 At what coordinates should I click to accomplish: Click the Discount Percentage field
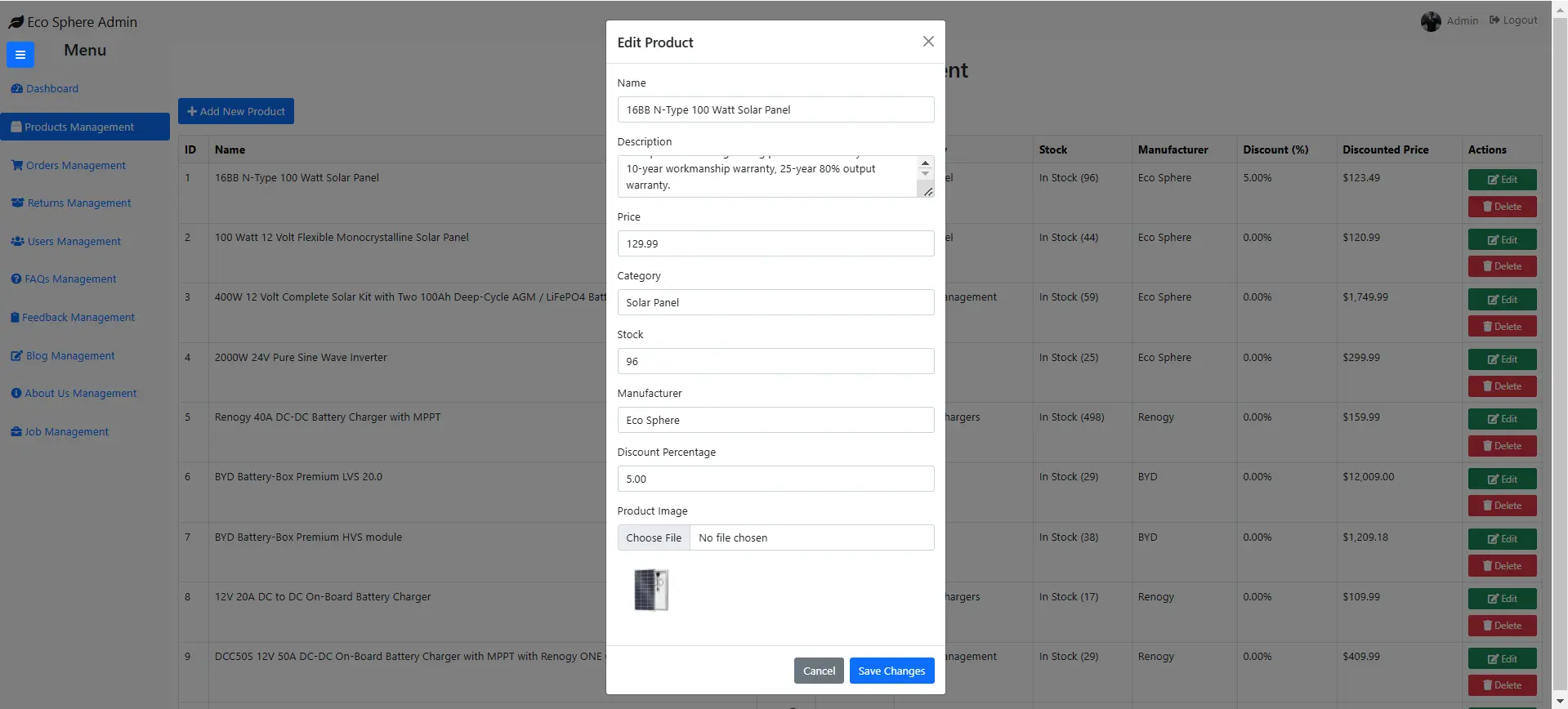click(775, 479)
